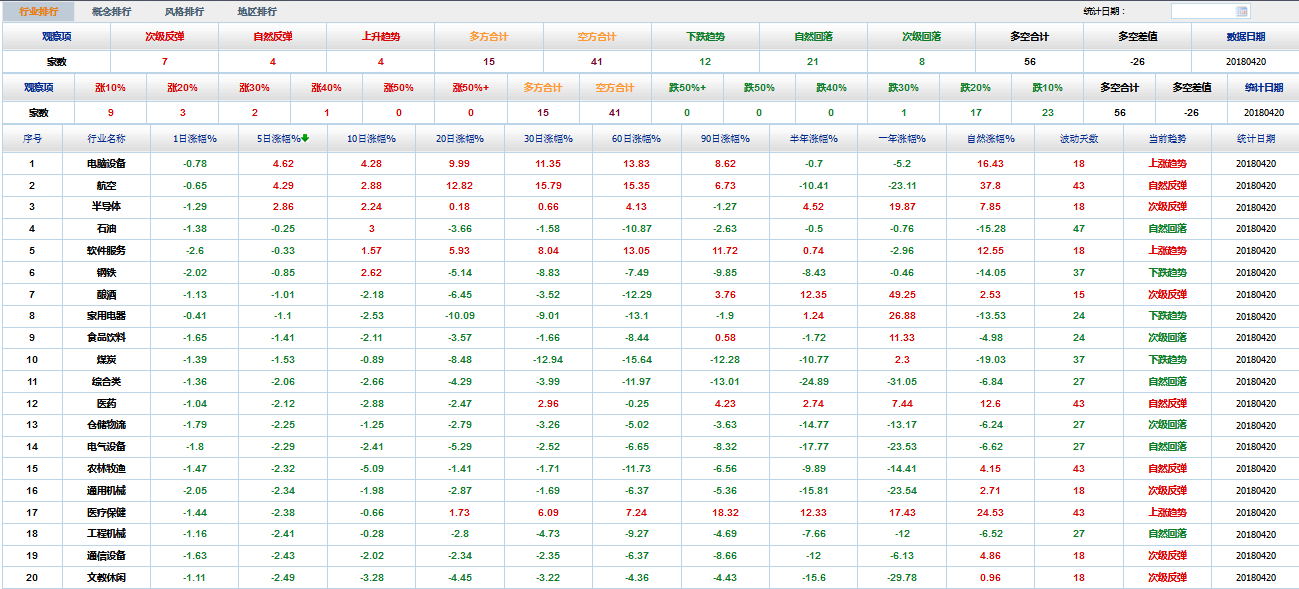Click the -31.05 one-year value for 综合类

point(902,382)
